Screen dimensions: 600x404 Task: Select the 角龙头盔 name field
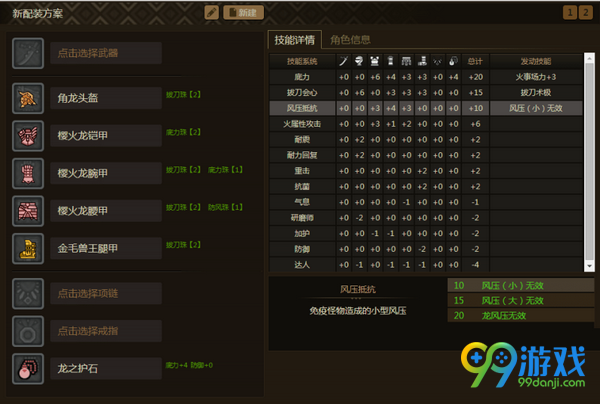coord(106,98)
